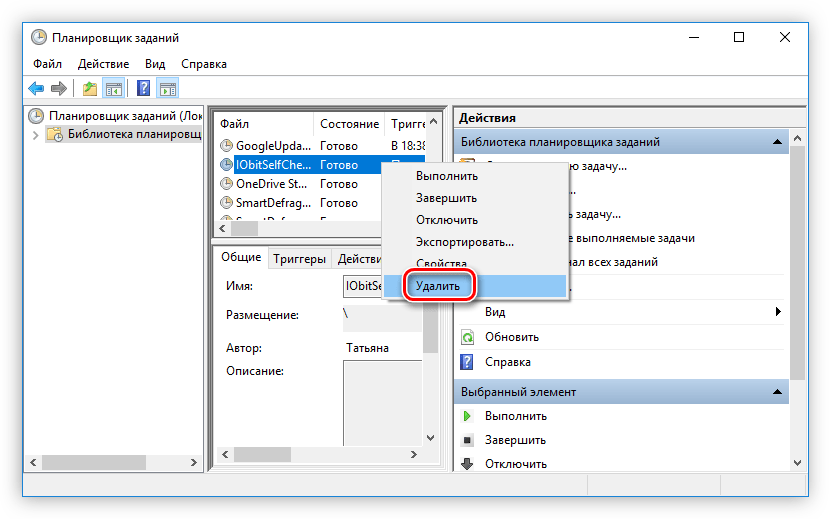This screenshot has height=519, width=831.
Task: Collapse the Выбранный элемент section
Action: pyautogui.click(x=776, y=392)
